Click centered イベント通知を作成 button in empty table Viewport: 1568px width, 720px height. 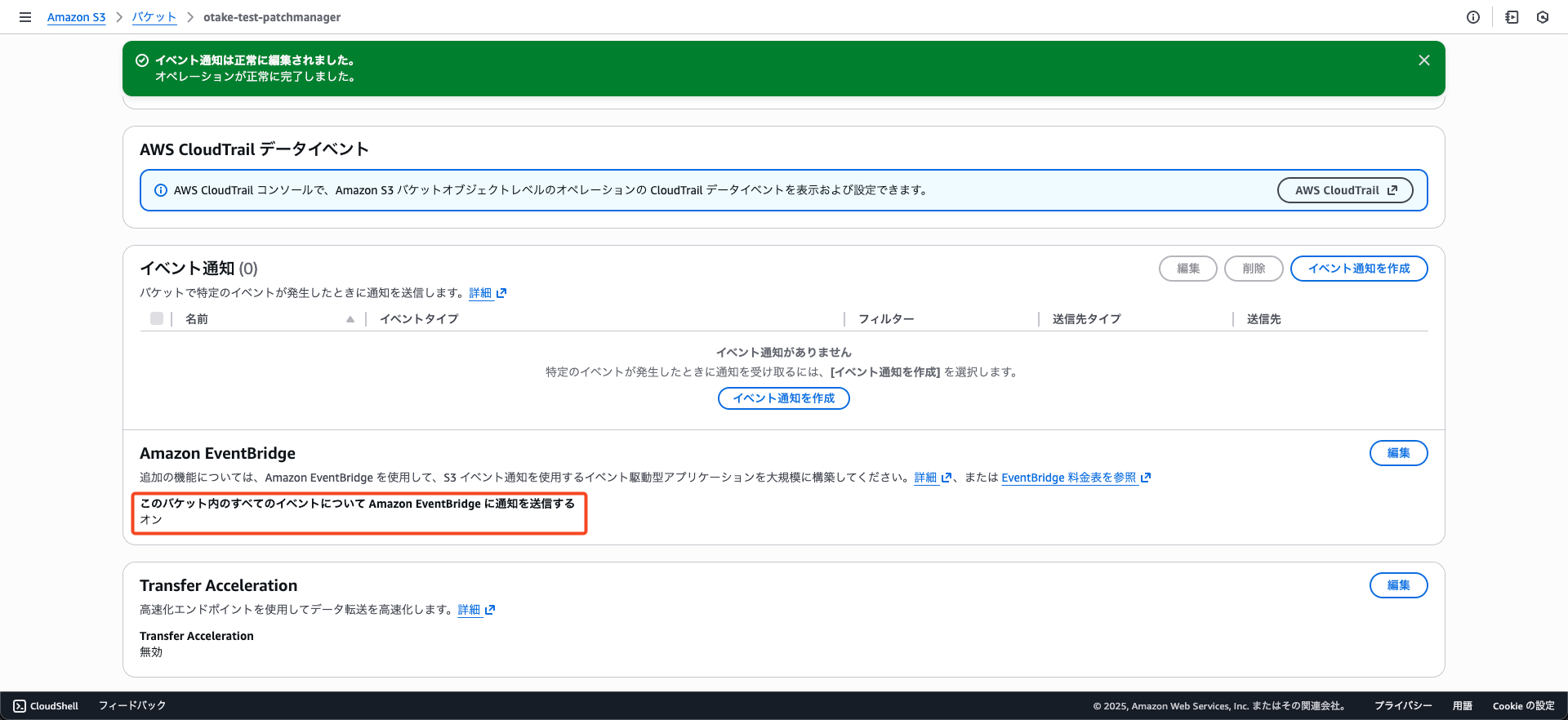783,398
